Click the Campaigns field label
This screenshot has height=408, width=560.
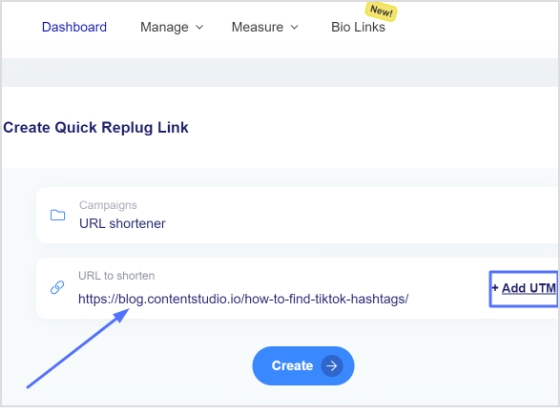pos(108,205)
